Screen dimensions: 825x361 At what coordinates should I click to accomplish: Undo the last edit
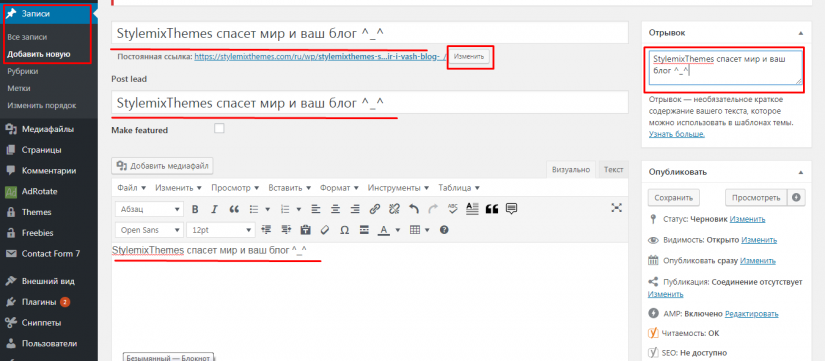coord(414,209)
